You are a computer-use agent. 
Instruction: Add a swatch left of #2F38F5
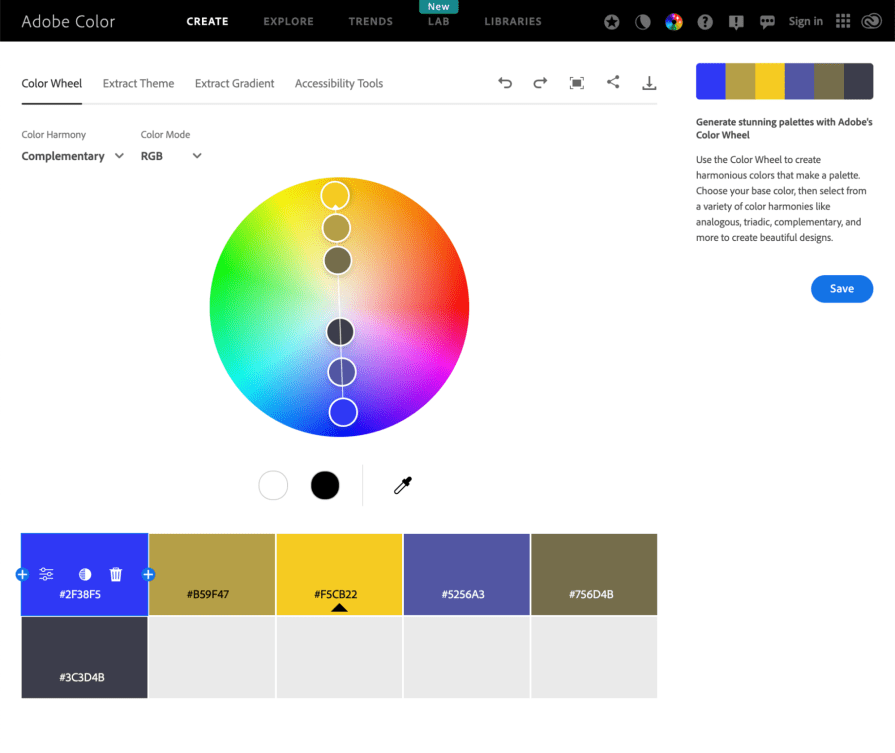tap(21, 574)
